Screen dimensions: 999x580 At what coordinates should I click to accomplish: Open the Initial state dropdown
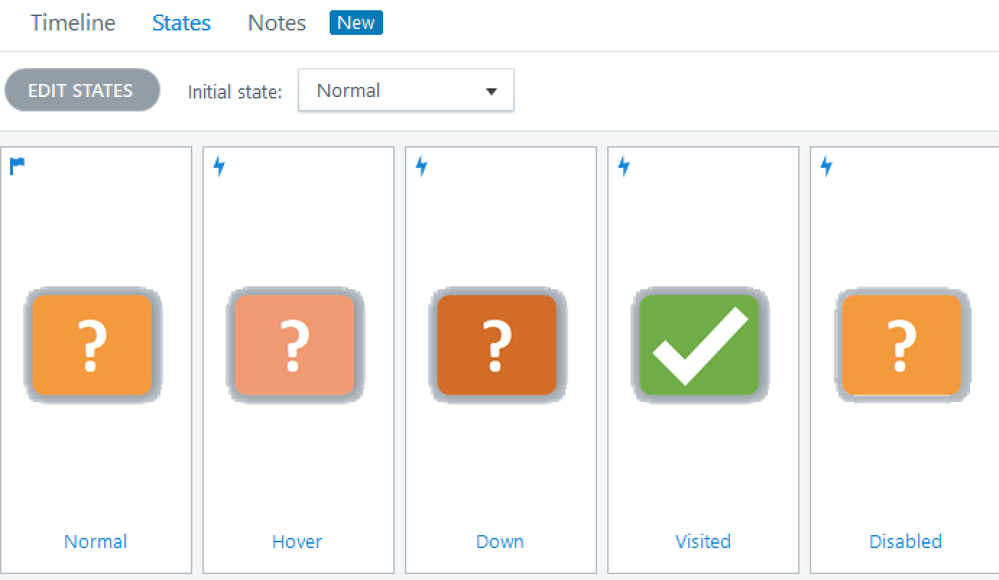pos(405,90)
